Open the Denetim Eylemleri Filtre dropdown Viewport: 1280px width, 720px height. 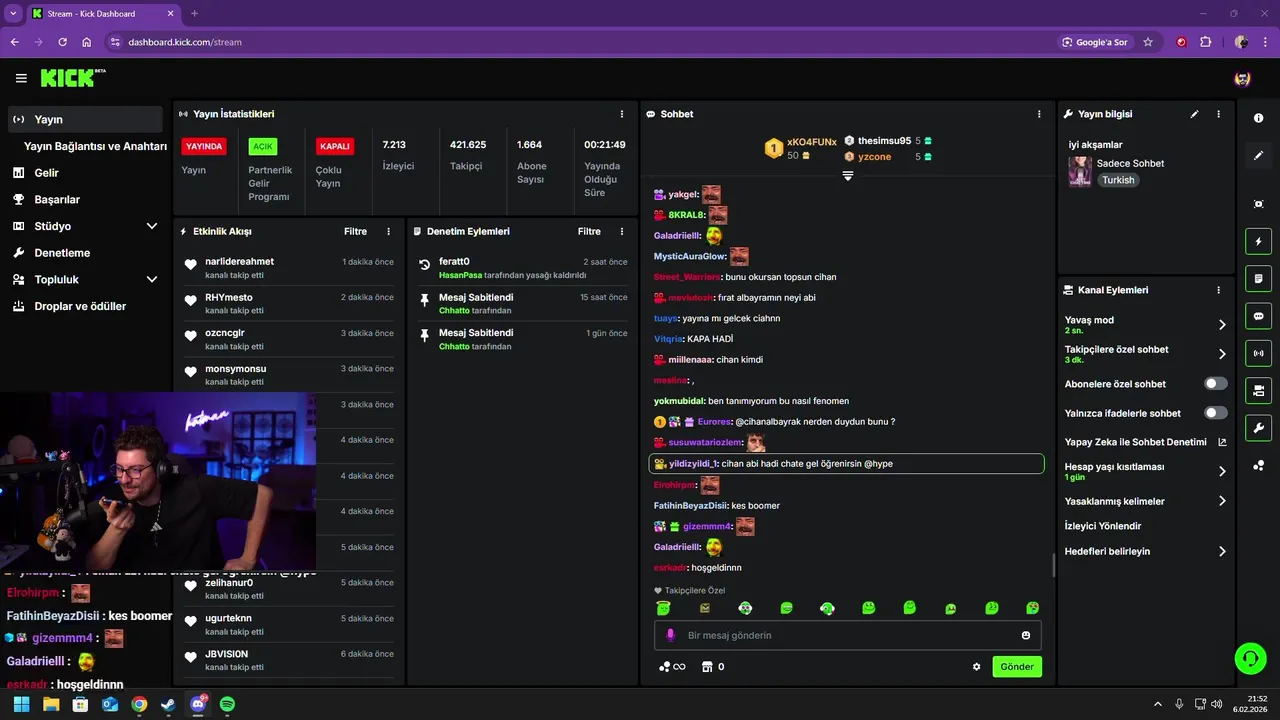pyautogui.click(x=589, y=231)
